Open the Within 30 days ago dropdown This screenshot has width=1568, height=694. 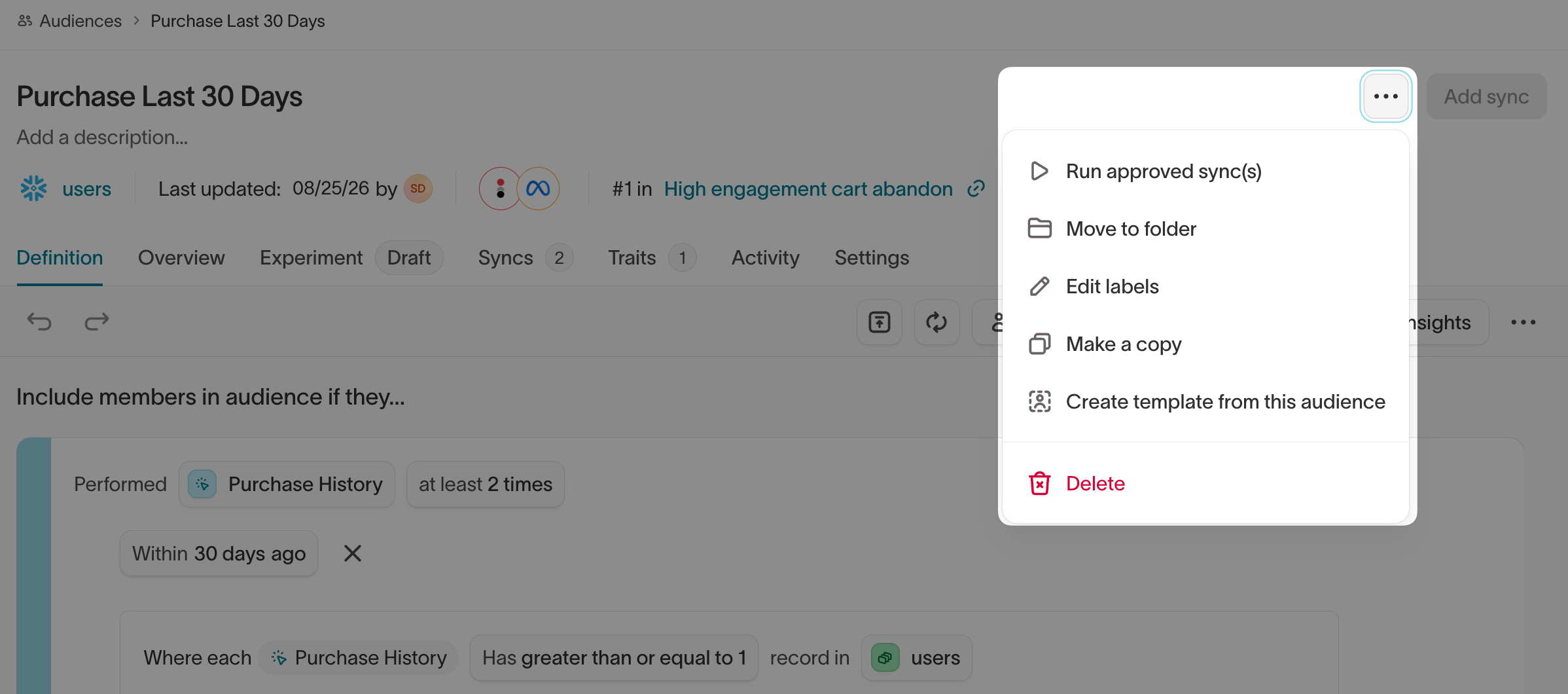tap(219, 553)
